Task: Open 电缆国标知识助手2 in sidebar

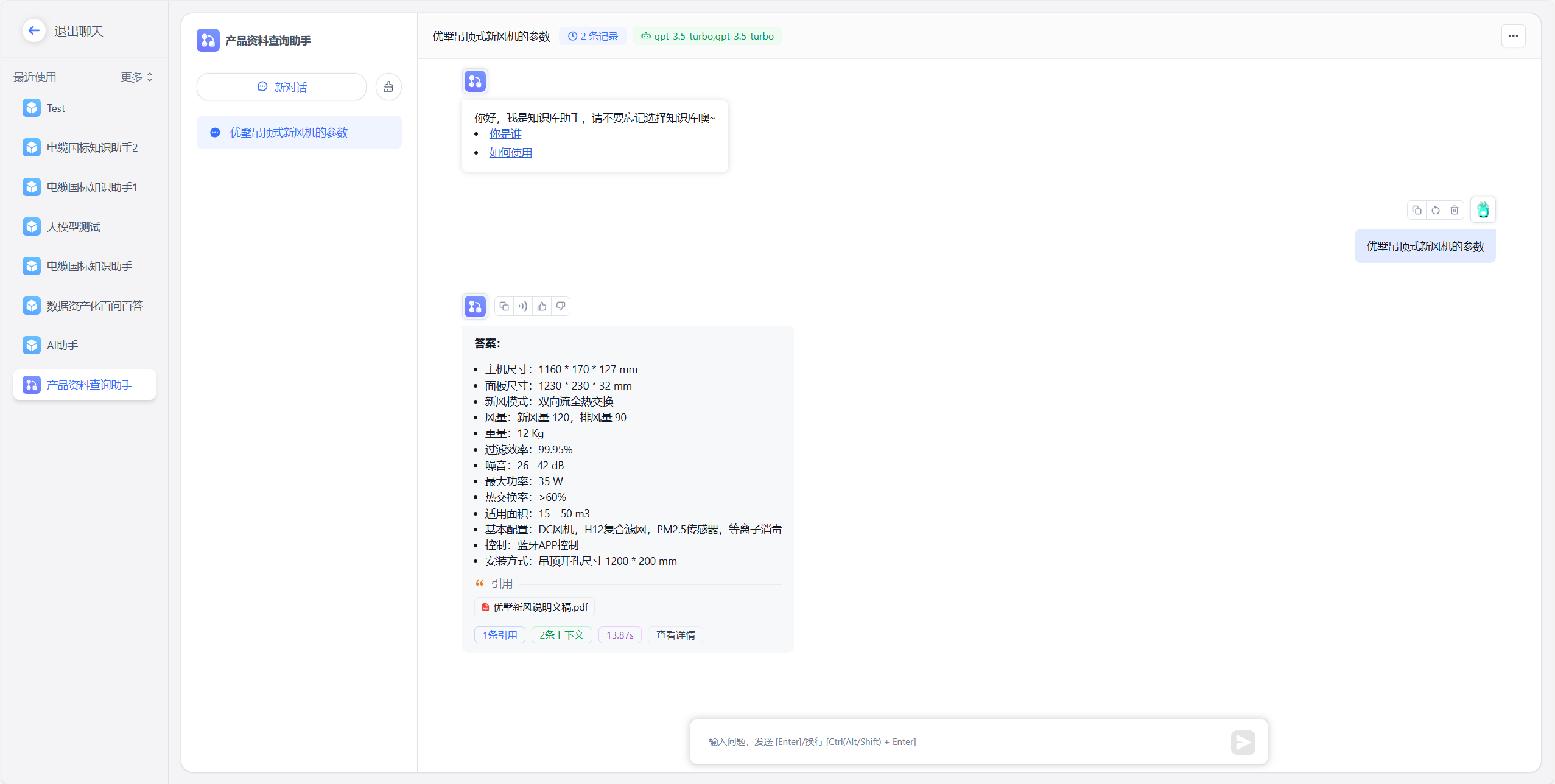Action: 92,147
